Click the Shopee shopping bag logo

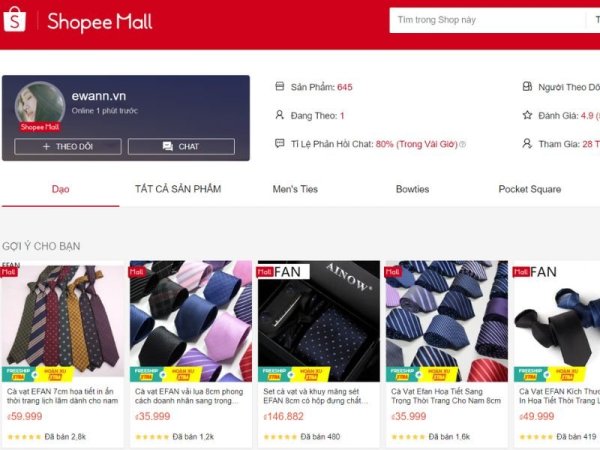click(15, 20)
